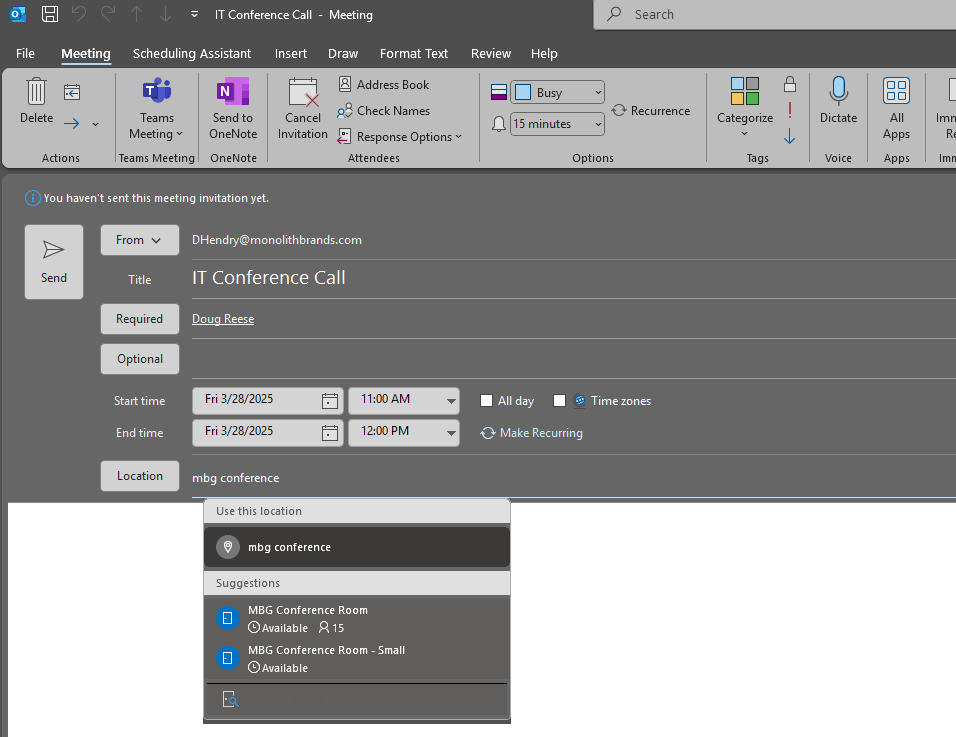Click the Optional attendees button
The image size is (956, 737).
pyautogui.click(x=140, y=359)
